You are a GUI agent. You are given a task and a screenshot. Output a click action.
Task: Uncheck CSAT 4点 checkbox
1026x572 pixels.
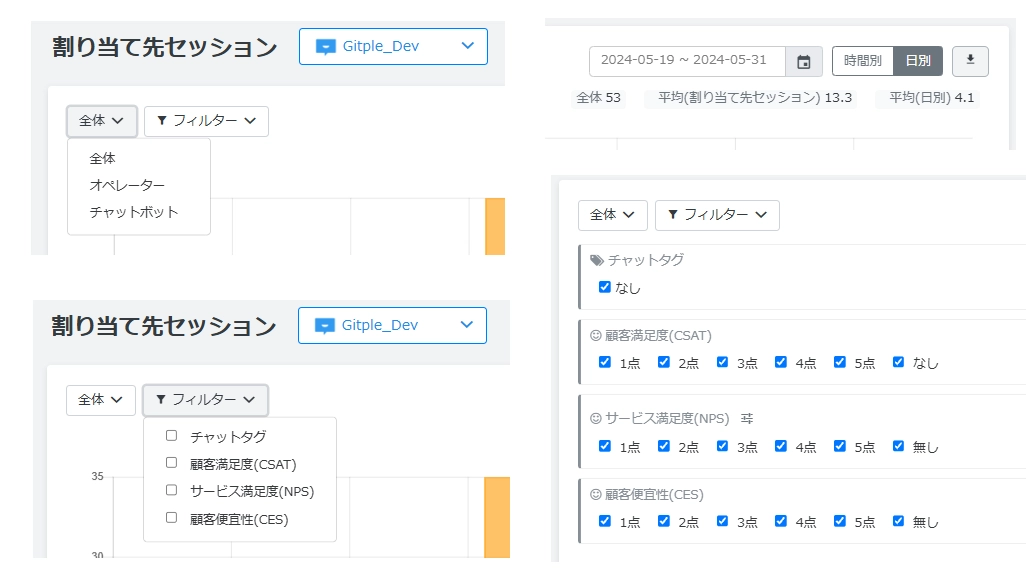pos(781,363)
